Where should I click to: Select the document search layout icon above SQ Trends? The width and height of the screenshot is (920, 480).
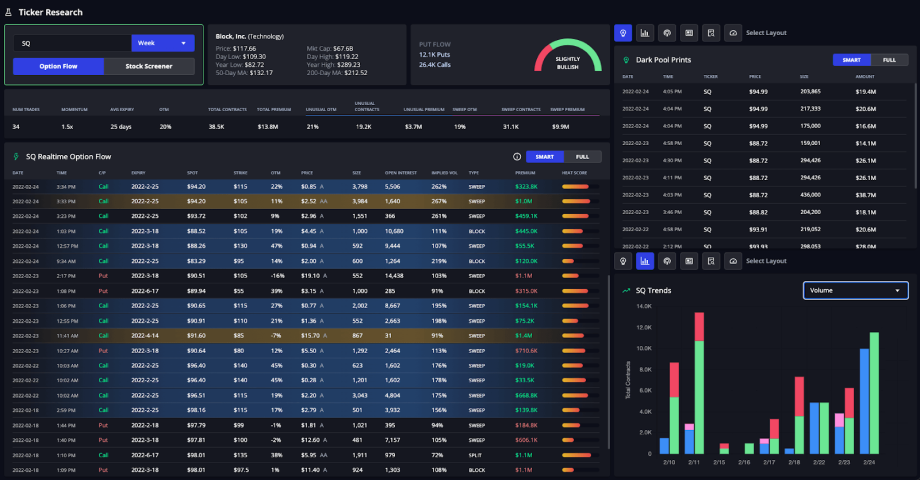click(x=711, y=261)
